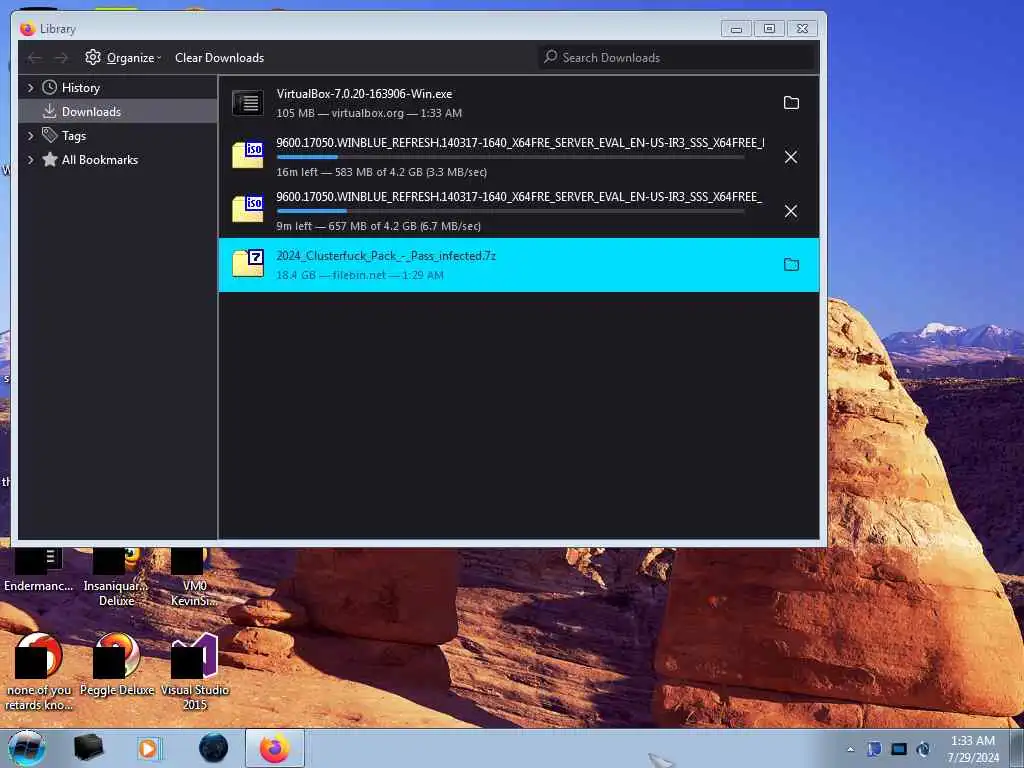Screen dimensions: 1024x768
Task: Select History in the sidebar
Action: 80,88
